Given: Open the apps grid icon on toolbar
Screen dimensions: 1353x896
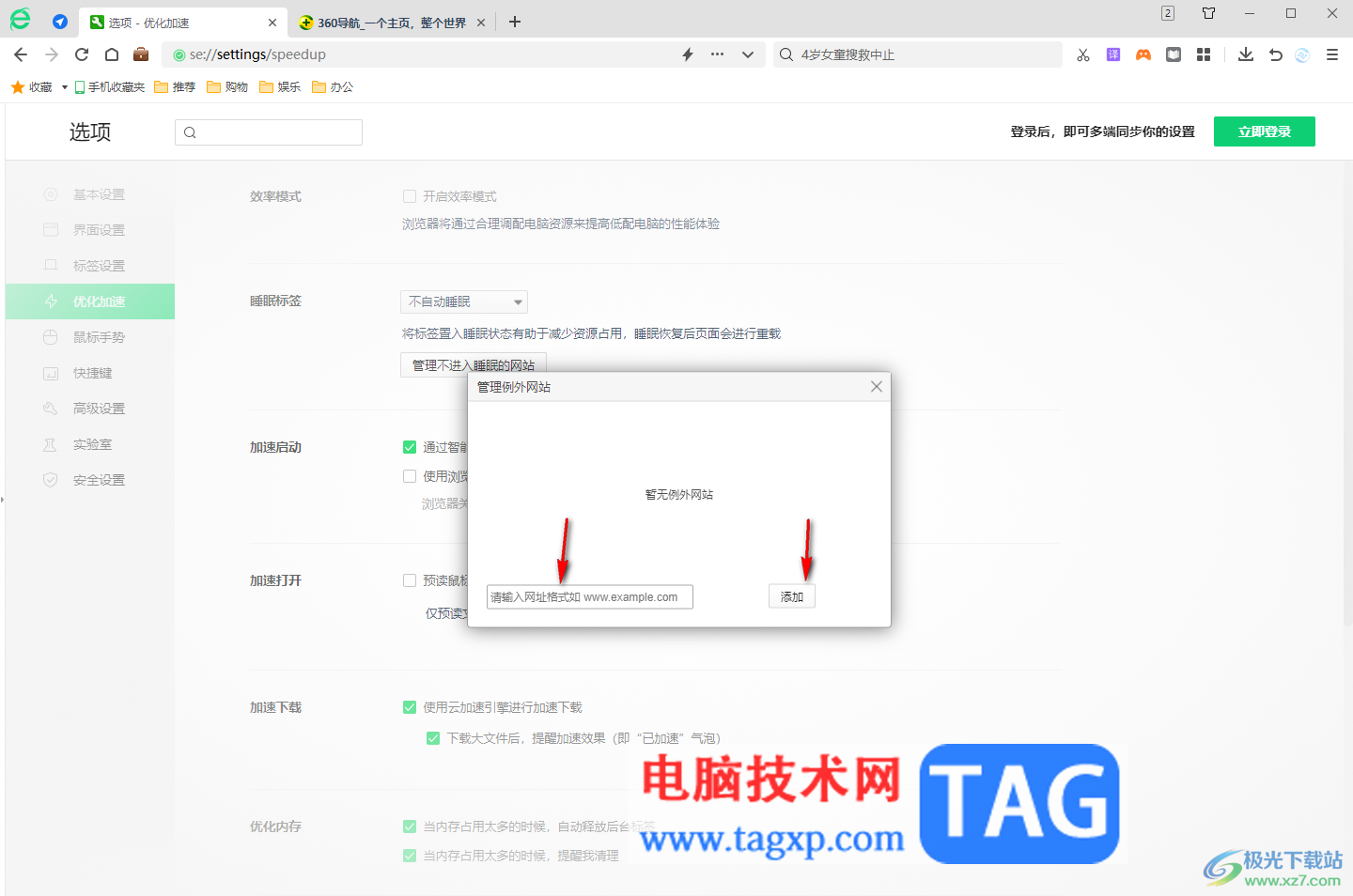Looking at the screenshot, I should [1204, 54].
